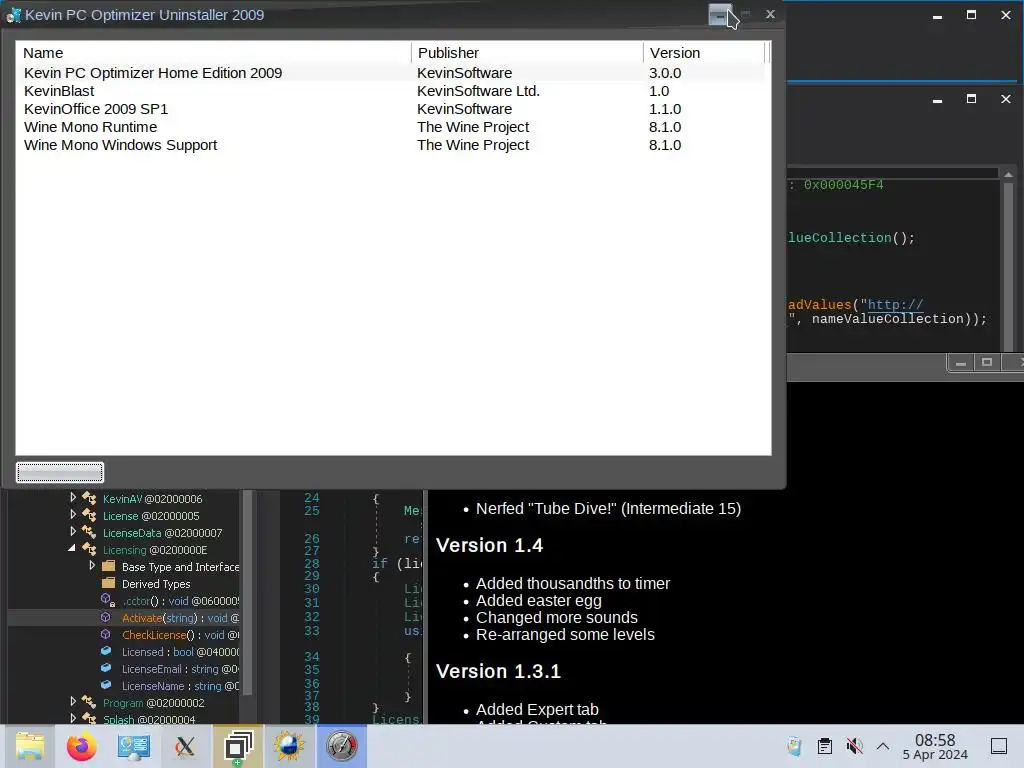1024x768 pixels.
Task: Click the LicenseData class icon
Action: pos(89,532)
